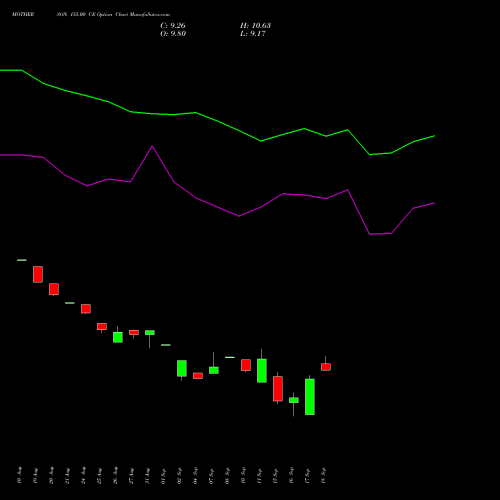
Task: Click the high value H: 10.63
Action: (x=255, y=26)
